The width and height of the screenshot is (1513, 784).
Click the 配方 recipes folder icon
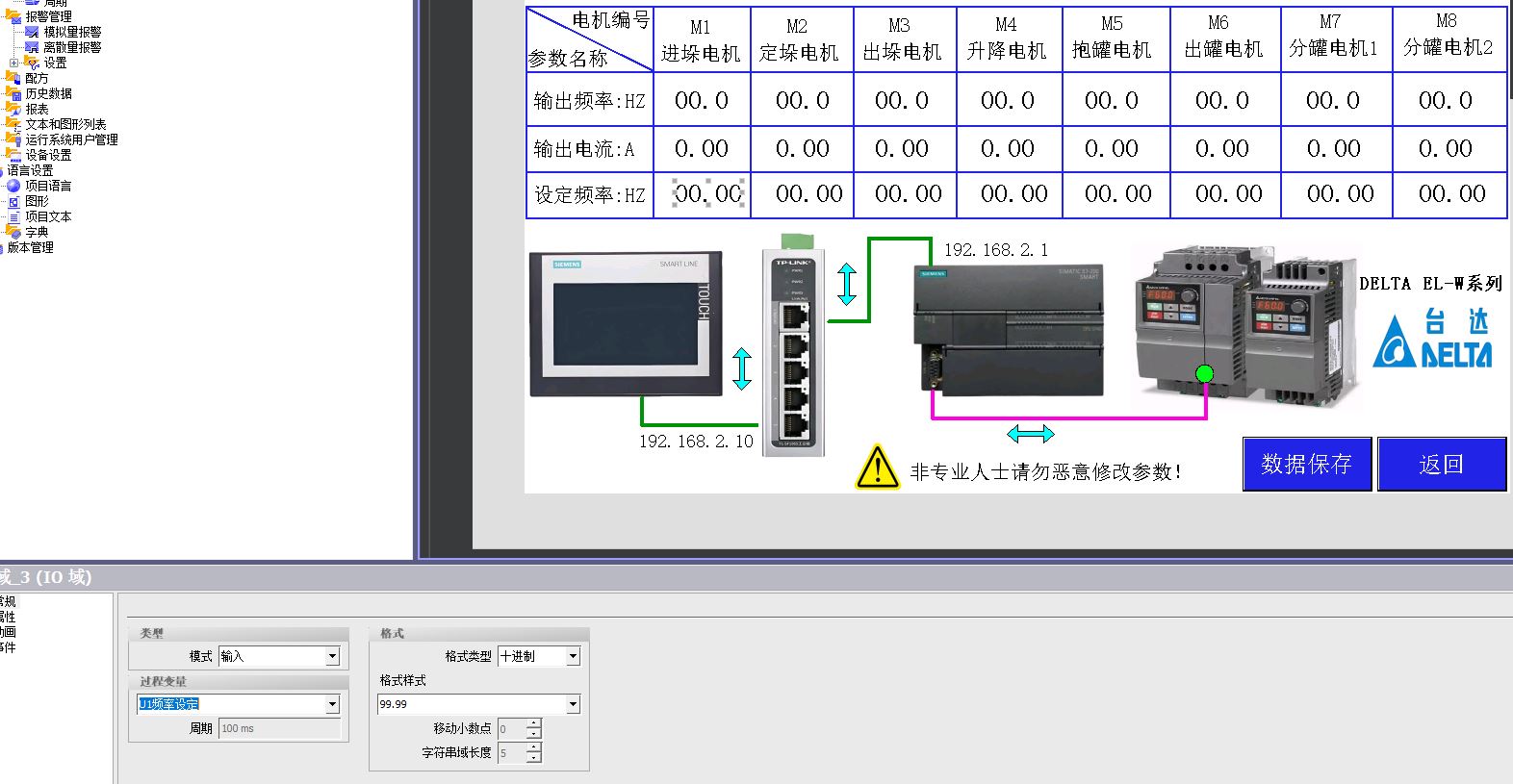pos(13,78)
